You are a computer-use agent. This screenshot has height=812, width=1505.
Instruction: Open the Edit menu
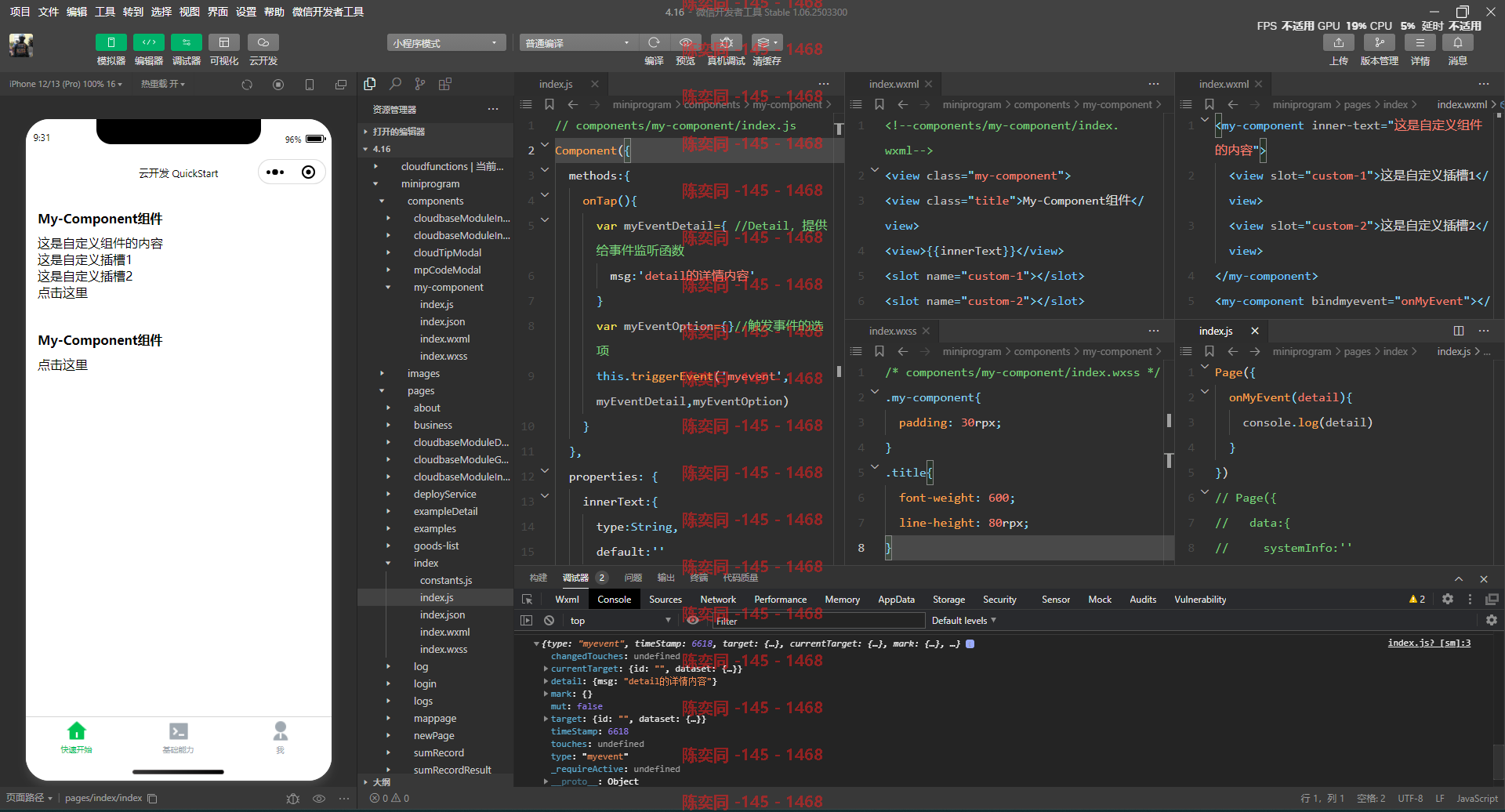(x=77, y=12)
